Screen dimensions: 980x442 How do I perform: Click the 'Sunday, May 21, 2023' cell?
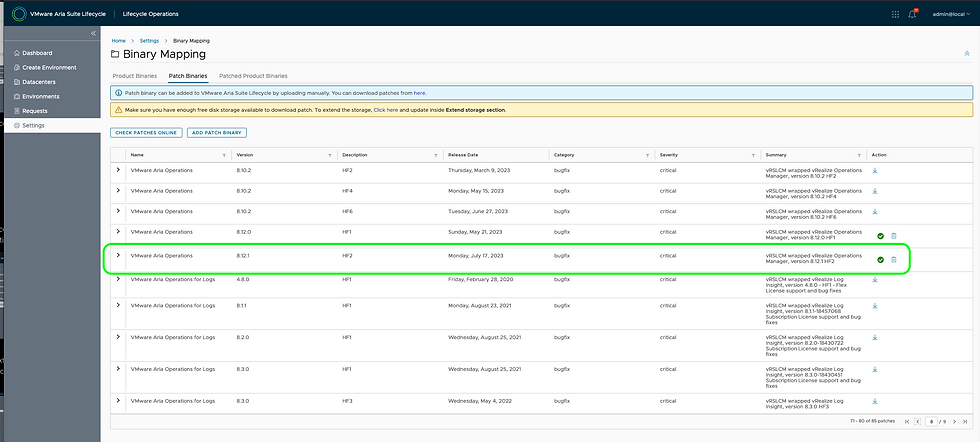click(475, 232)
